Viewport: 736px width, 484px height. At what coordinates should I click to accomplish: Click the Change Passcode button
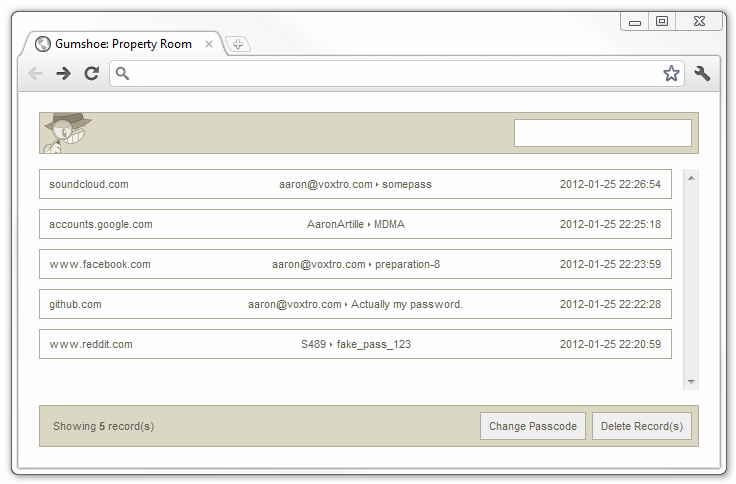[x=533, y=426]
